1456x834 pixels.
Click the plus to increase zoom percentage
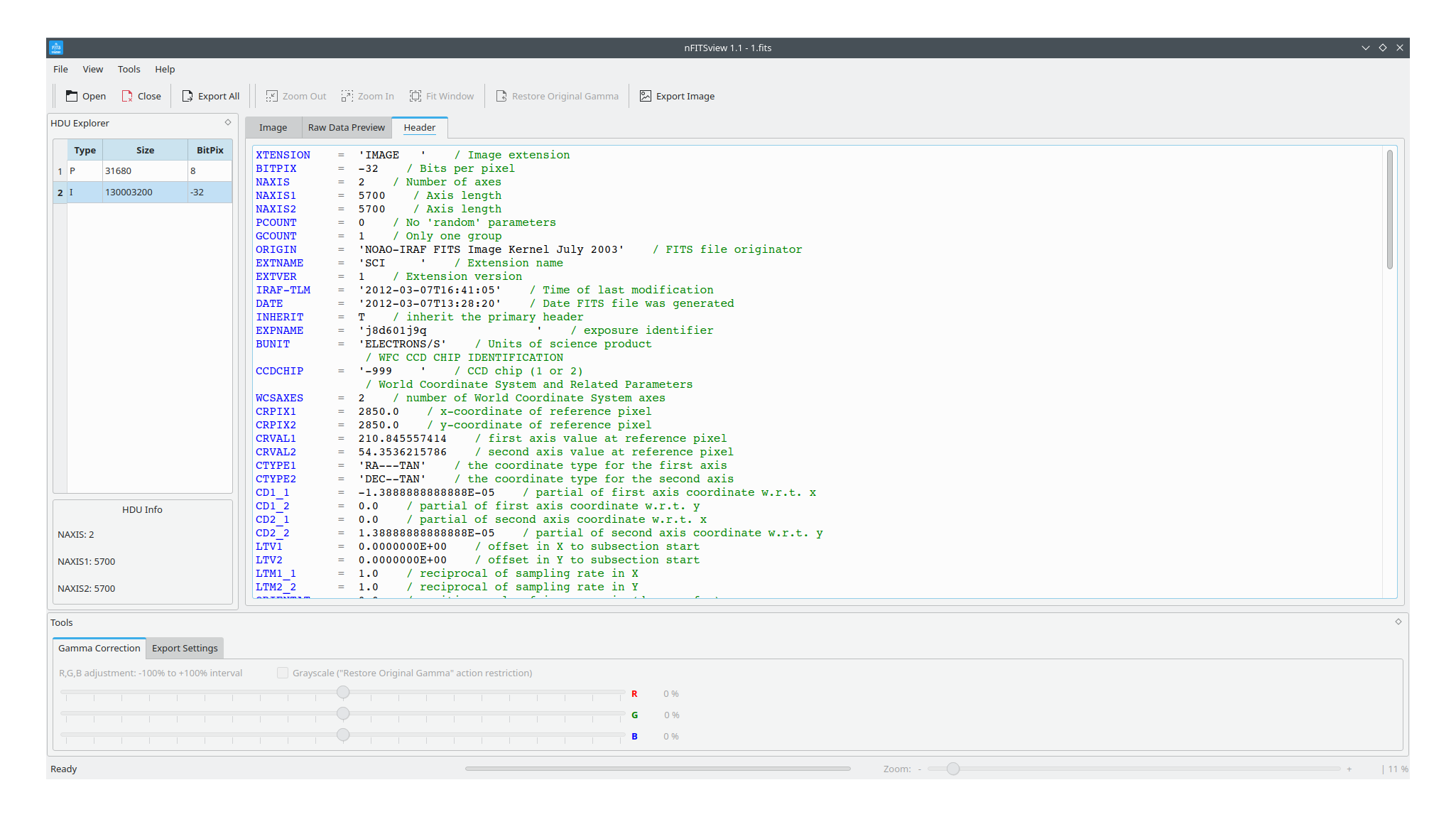coord(1349,769)
